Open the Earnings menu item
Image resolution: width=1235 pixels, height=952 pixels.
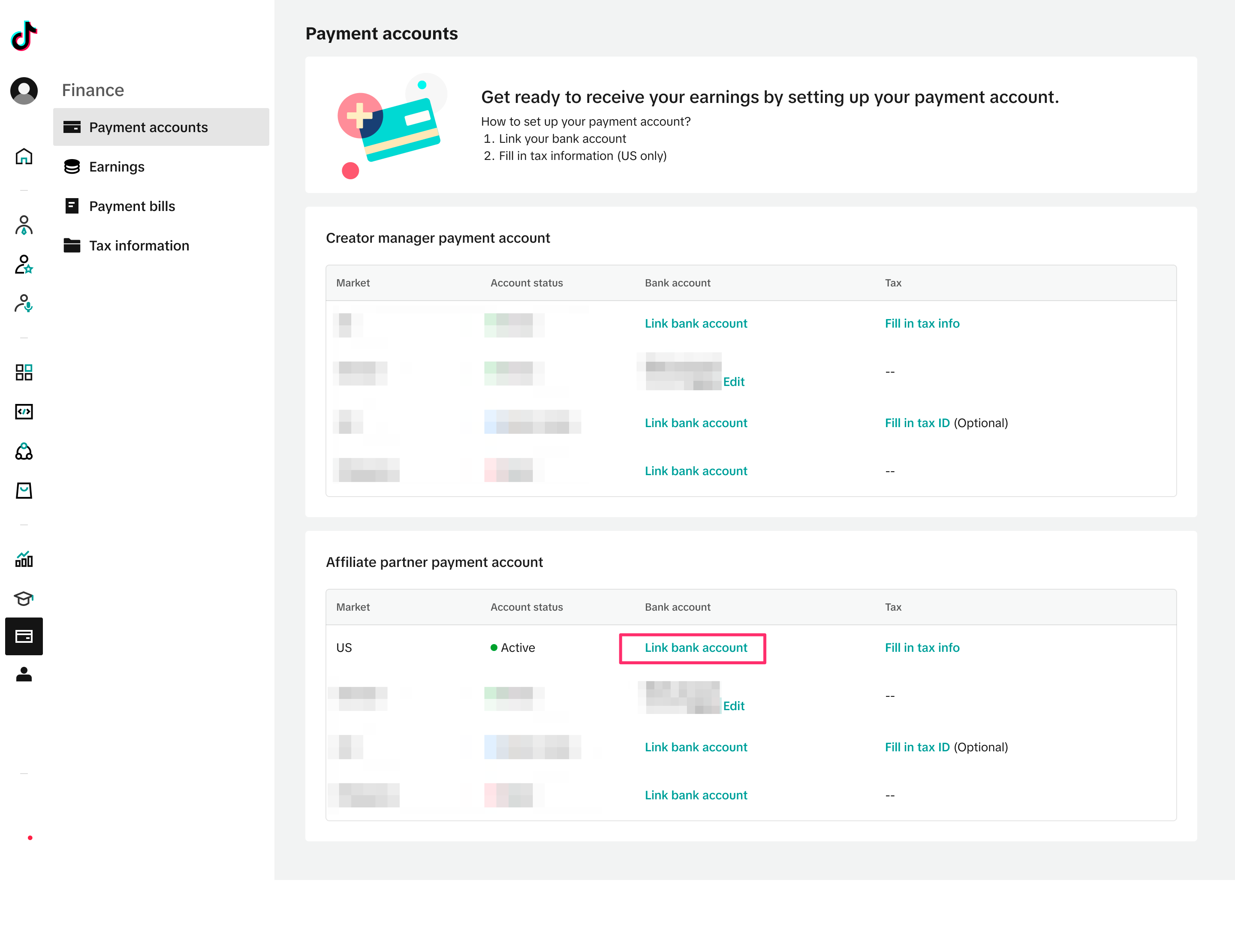(x=117, y=167)
